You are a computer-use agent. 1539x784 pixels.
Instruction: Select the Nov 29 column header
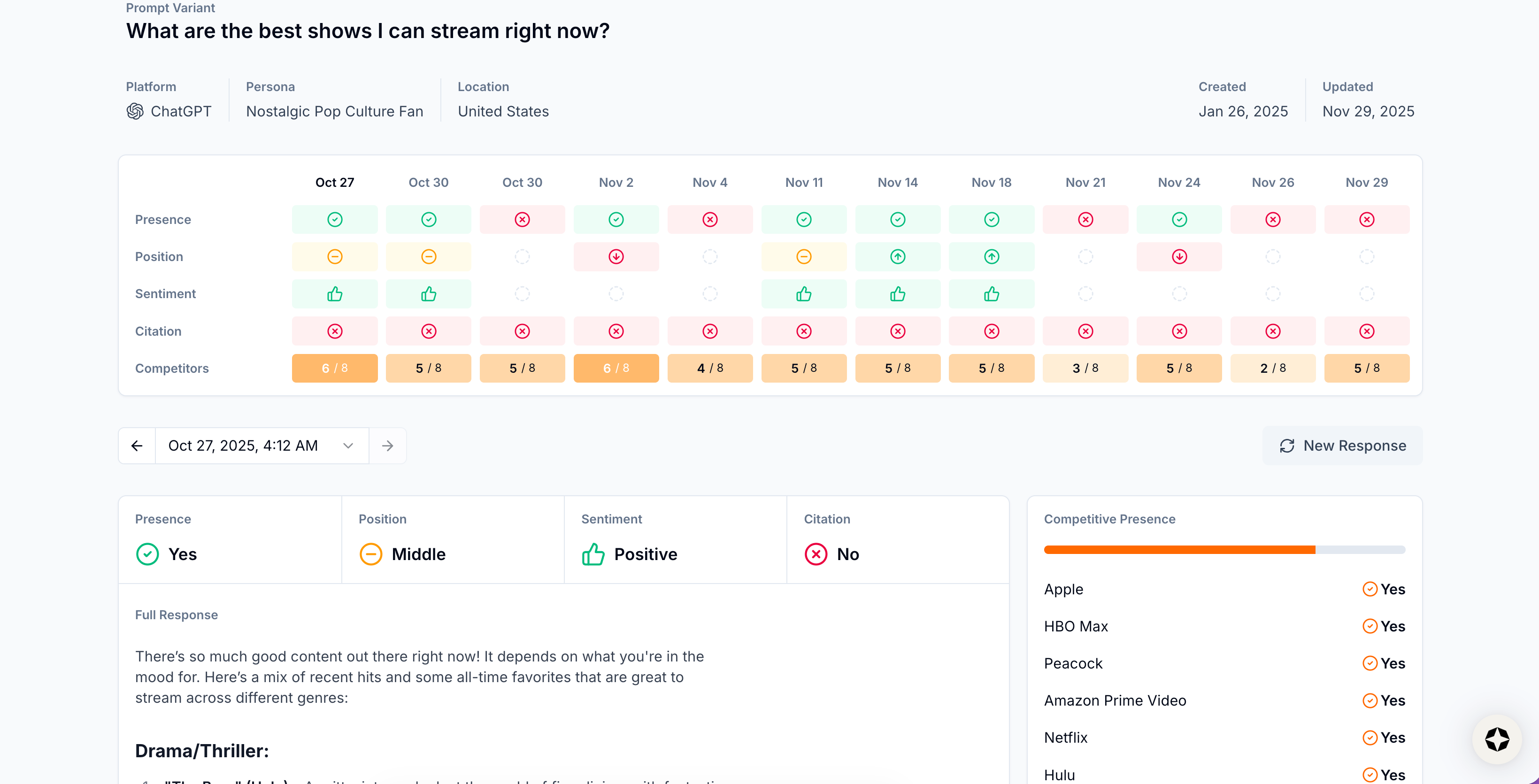[1366, 182]
